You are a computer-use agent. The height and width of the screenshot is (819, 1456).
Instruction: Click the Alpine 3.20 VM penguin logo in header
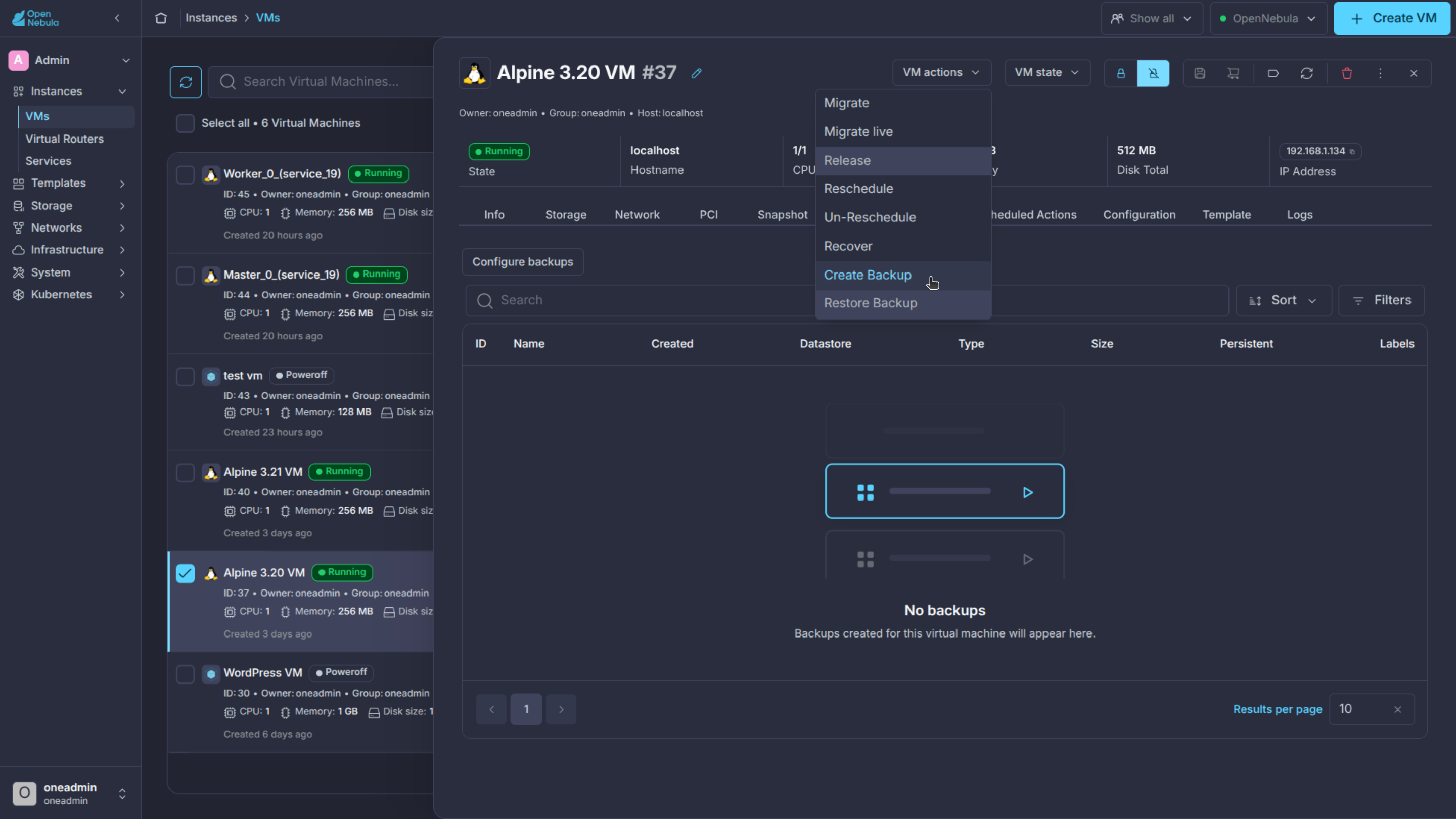[x=474, y=73]
